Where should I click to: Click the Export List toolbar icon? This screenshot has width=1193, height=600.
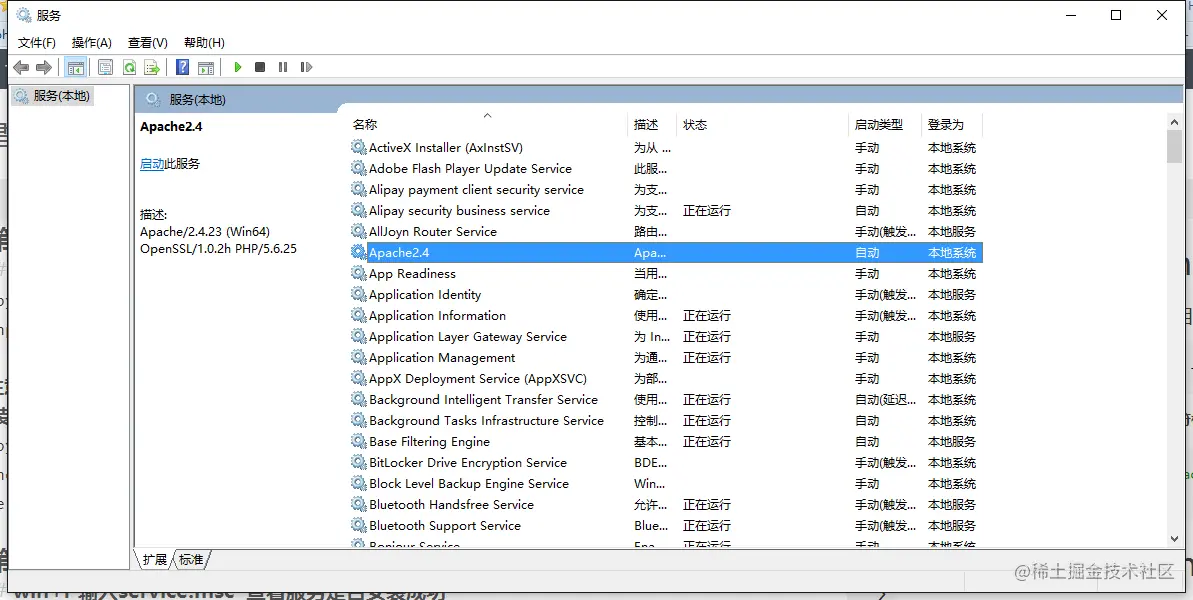[x=152, y=68]
